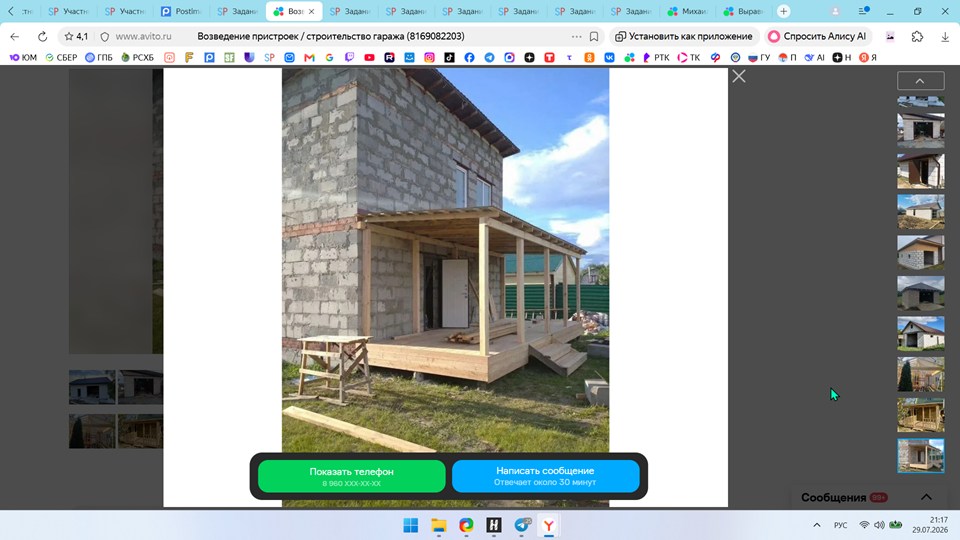The image size is (960, 540).
Task: Open the Mail.ru envelope bookmark
Action: (x=289, y=57)
